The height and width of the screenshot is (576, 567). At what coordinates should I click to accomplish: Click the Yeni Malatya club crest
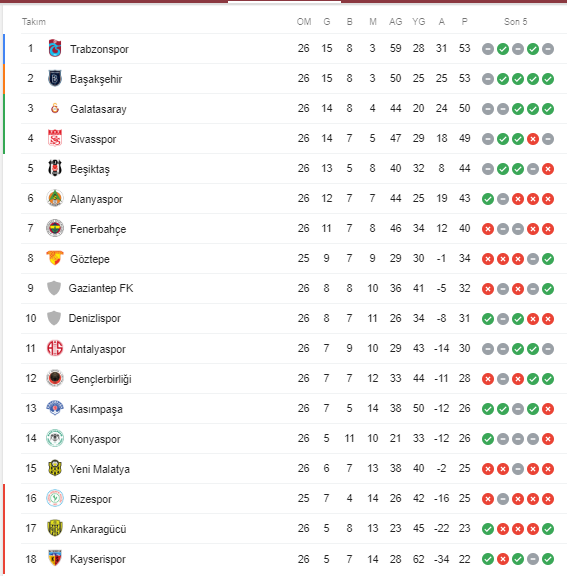55,468
